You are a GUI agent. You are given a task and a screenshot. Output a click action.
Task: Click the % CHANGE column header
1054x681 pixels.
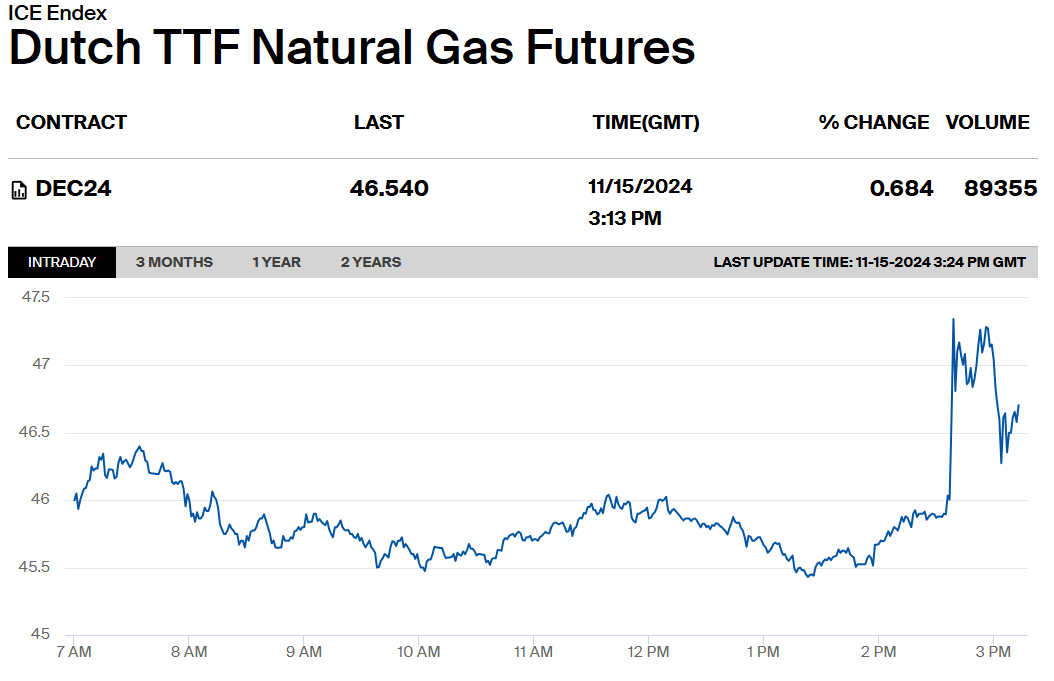pyautogui.click(x=873, y=122)
